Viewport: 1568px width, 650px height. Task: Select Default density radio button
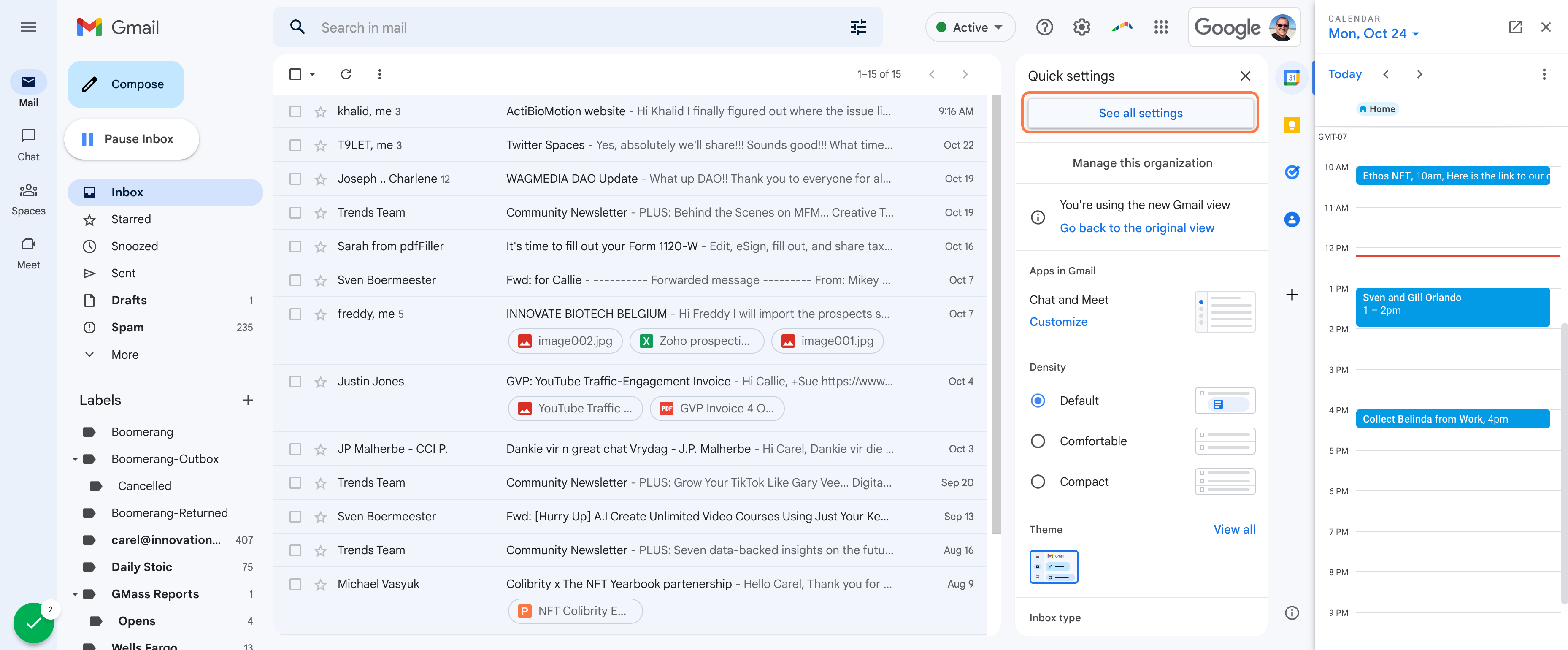coord(1038,401)
